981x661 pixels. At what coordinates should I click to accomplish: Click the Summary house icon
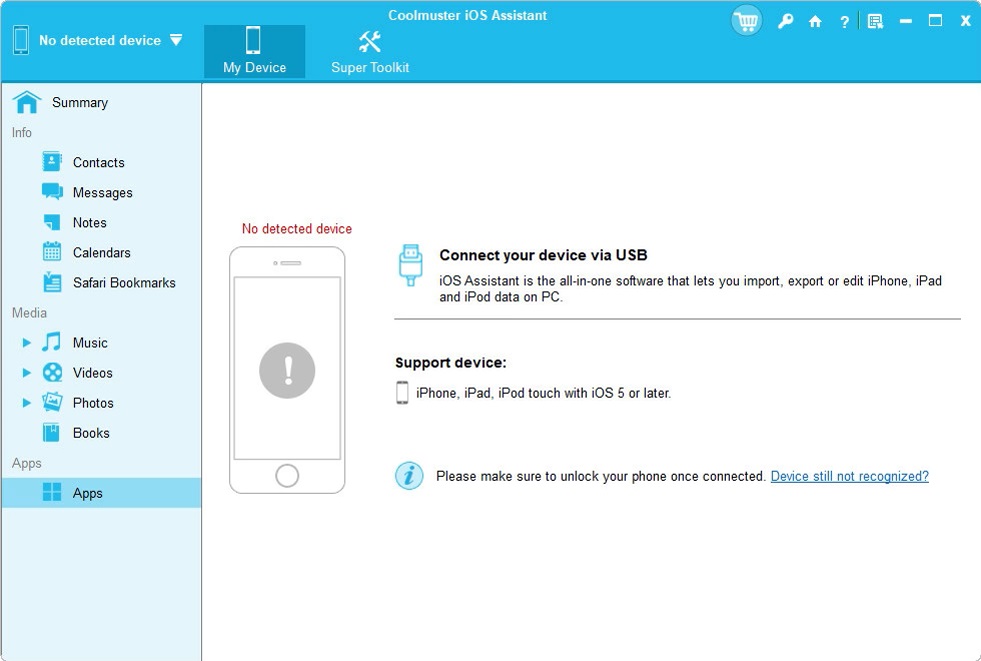coord(27,102)
